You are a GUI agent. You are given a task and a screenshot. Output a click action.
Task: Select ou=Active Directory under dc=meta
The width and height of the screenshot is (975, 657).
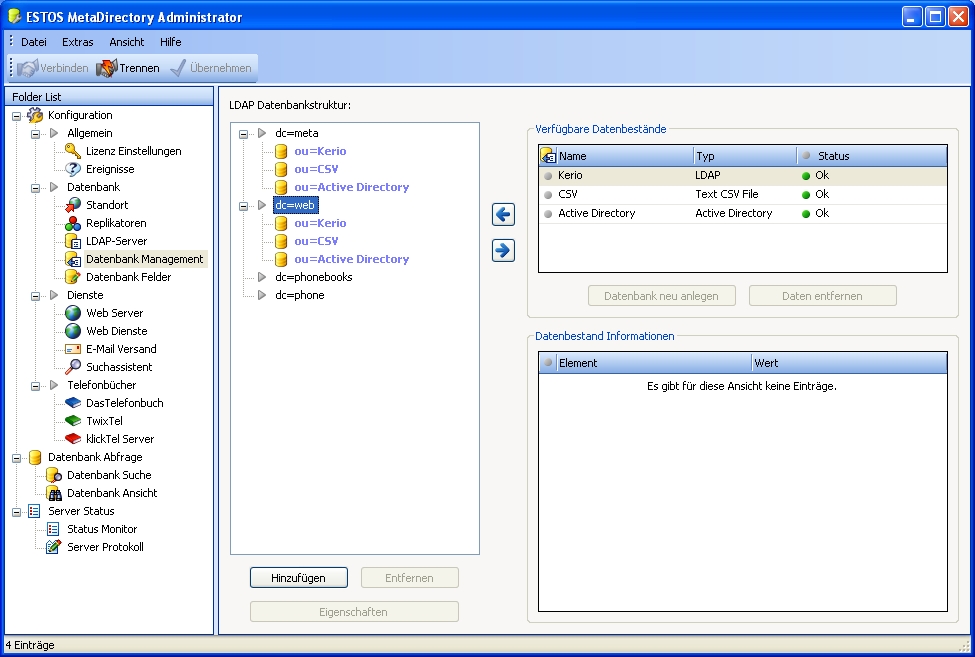tap(351, 187)
